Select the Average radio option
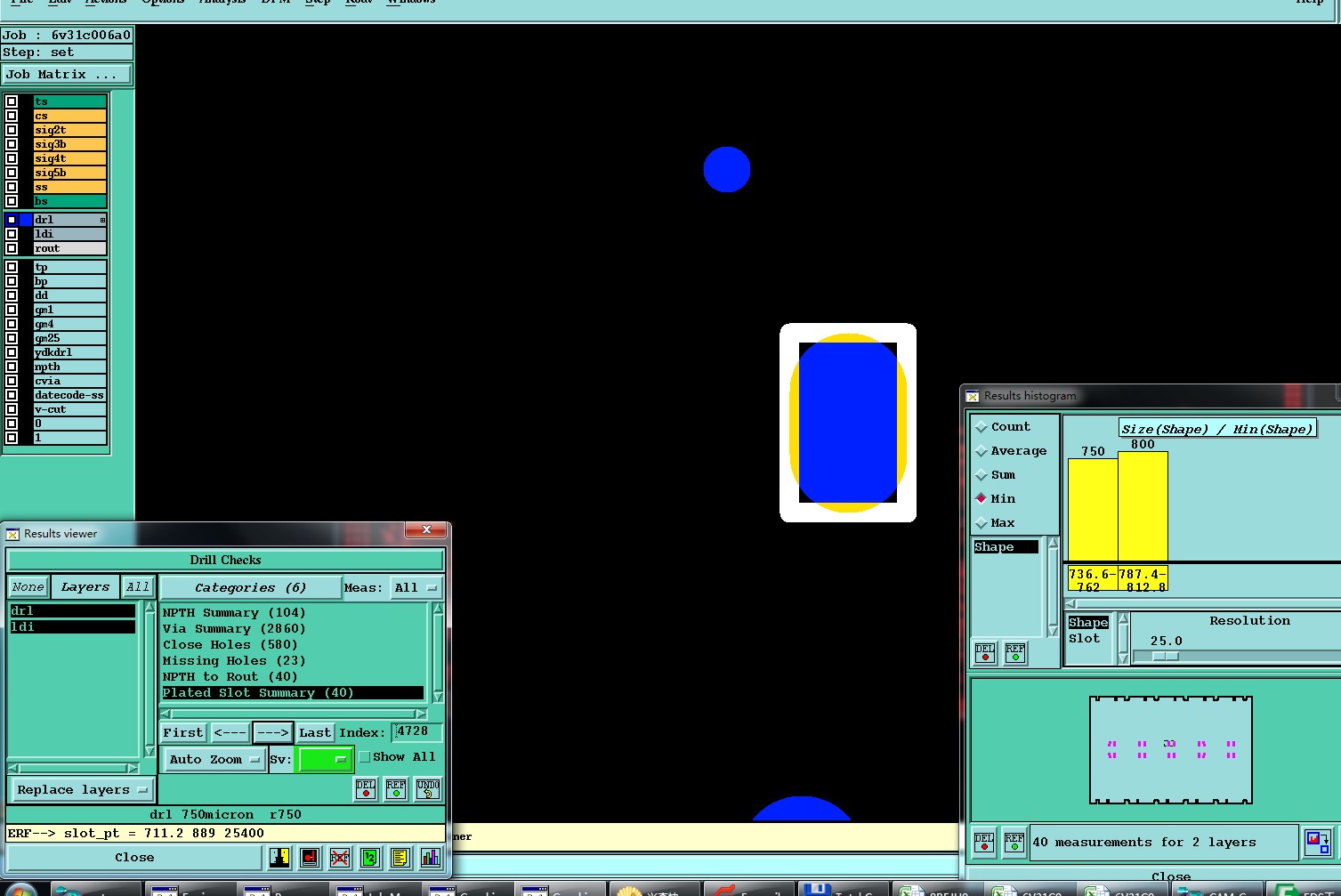The width and height of the screenshot is (1341, 896). click(982, 451)
